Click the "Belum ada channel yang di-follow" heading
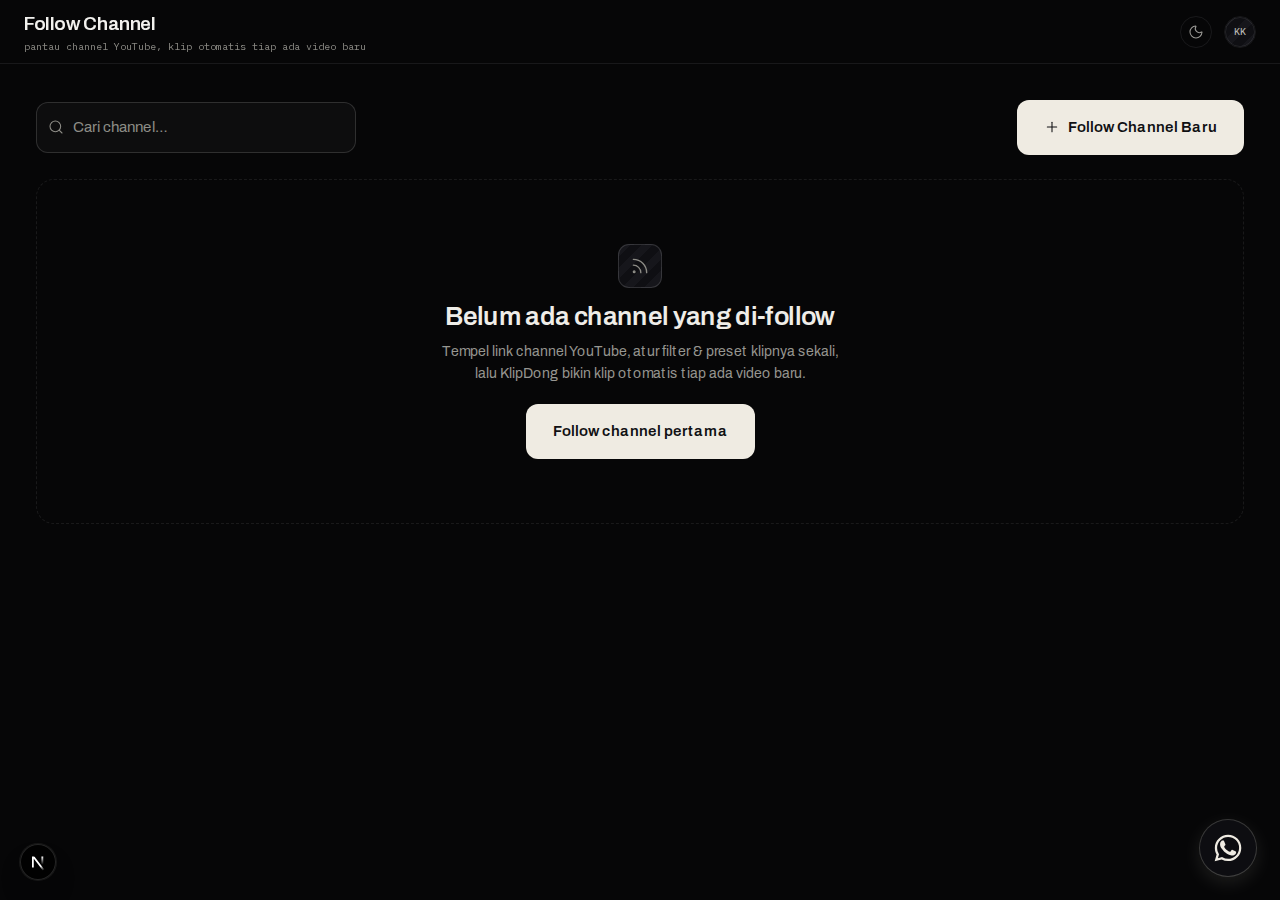1280x900 pixels. pos(640,316)
